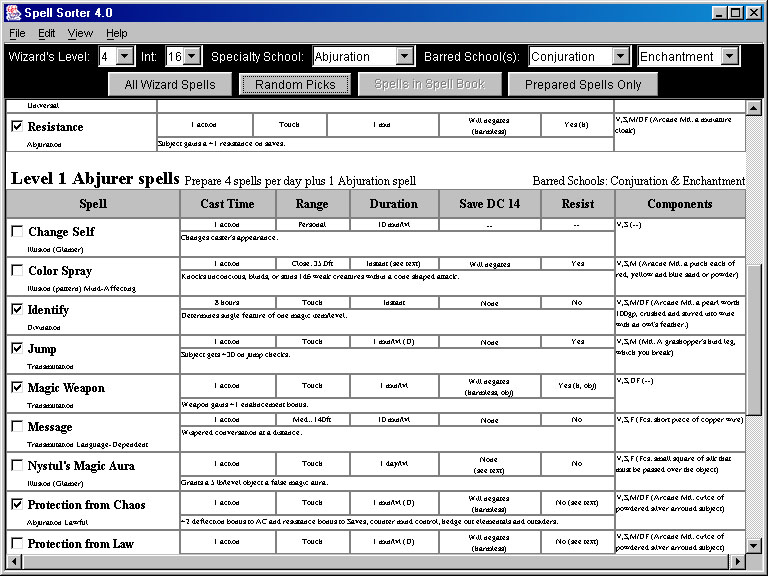Click the Barred Schools: Conjuration & Enchantment text

(x=639, y=181)
